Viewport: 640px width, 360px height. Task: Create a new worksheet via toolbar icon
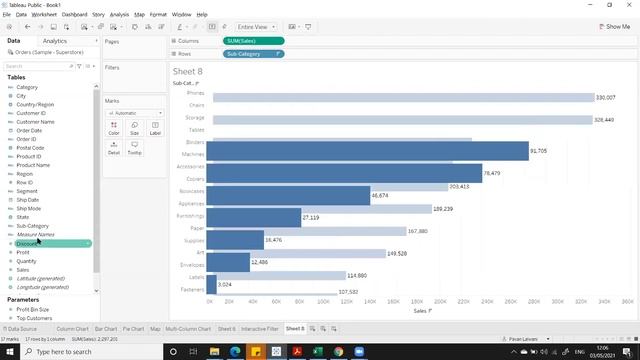tap(84, 27)
